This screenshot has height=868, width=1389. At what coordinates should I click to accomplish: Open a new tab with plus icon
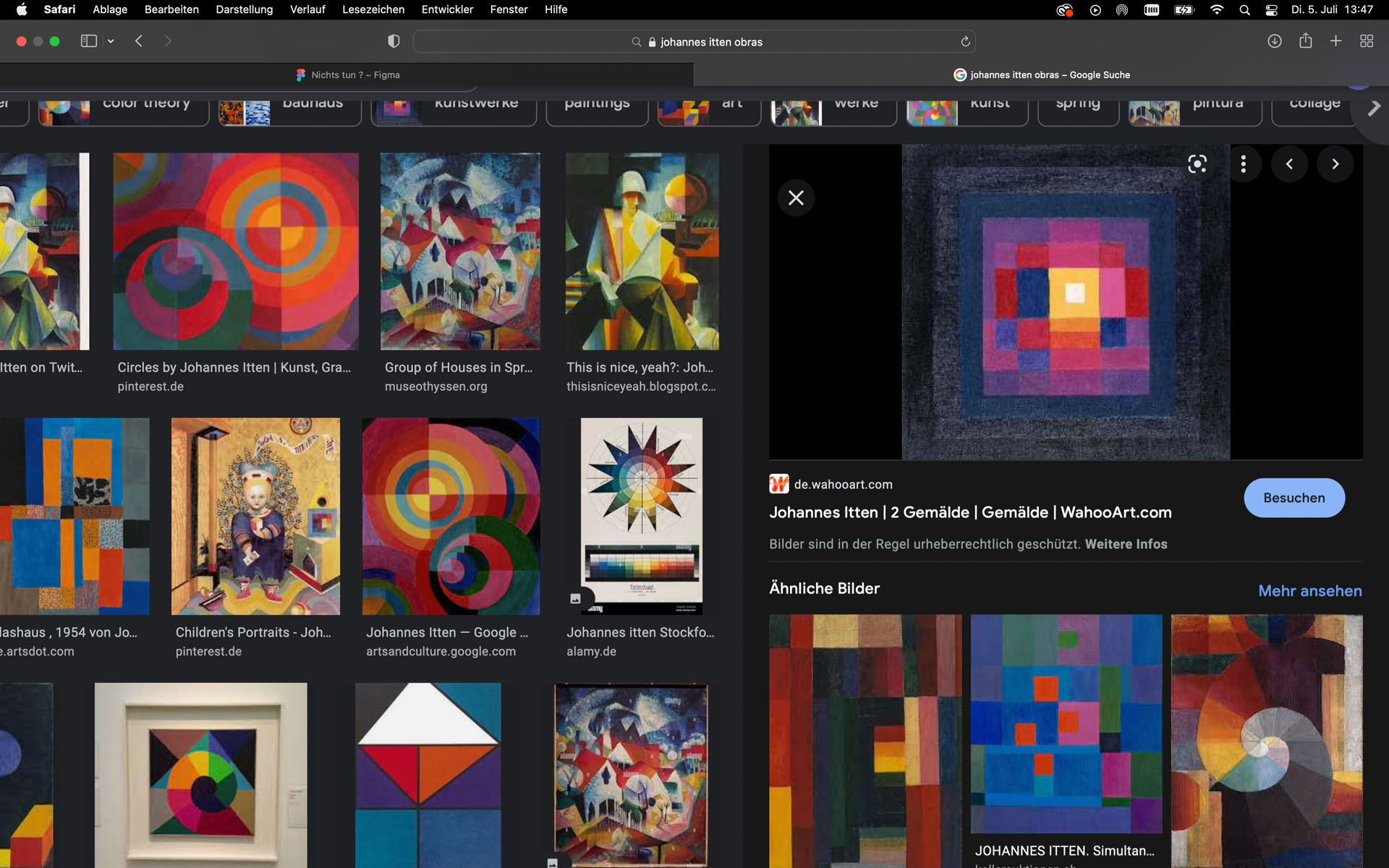[x=1335, y=41]
